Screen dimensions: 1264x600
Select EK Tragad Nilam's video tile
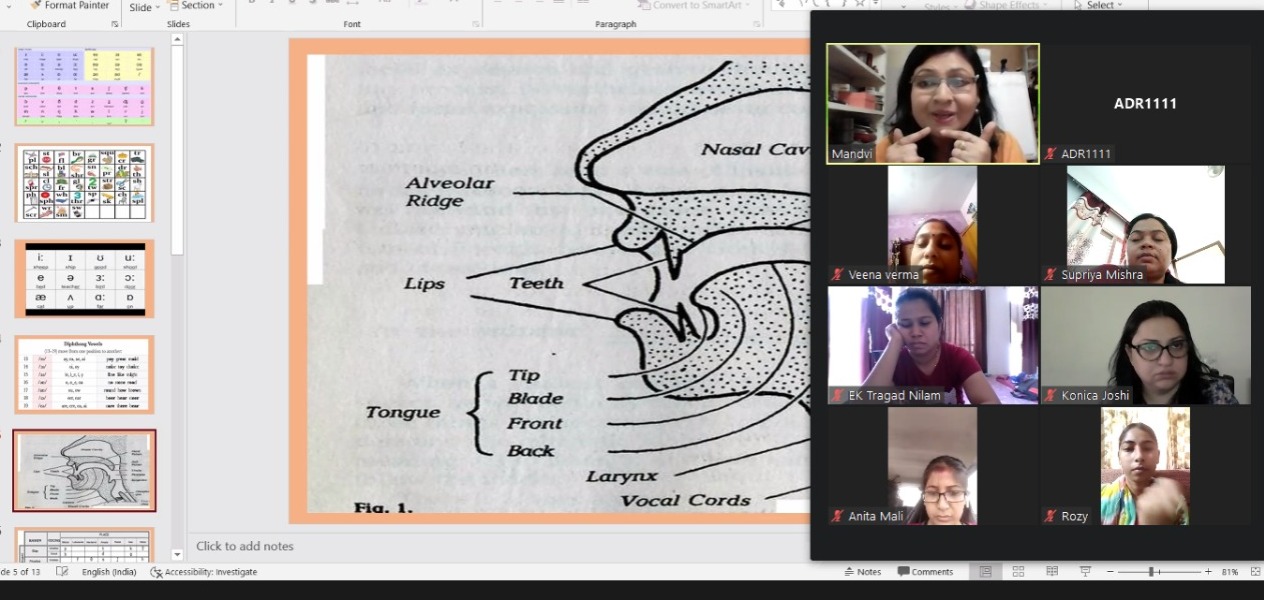[933, 346]
